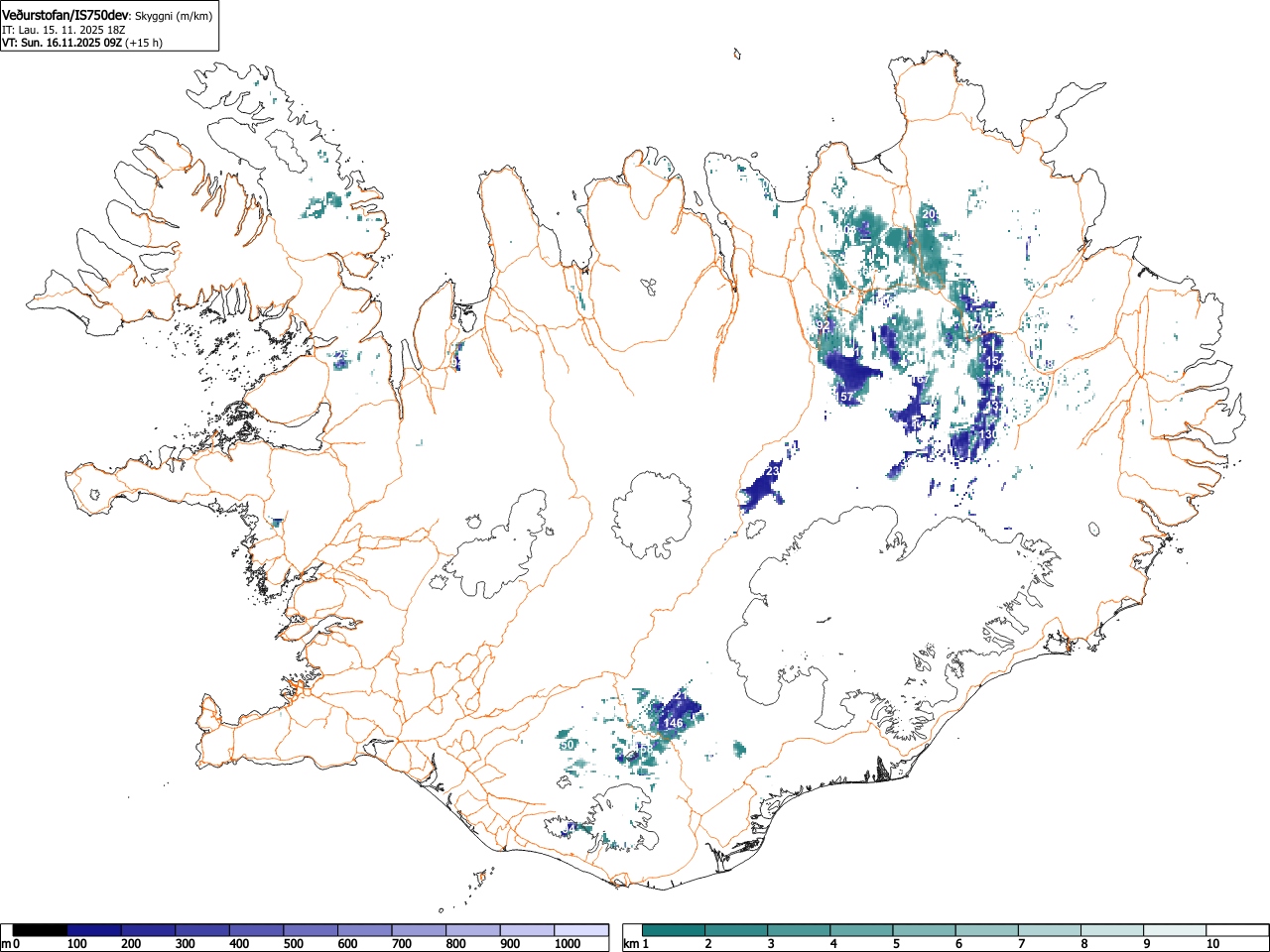The height and width of the screenshot is (952, 1270).
Task: Click the 700–800 m legend color segment
Action: coord(419,930)
